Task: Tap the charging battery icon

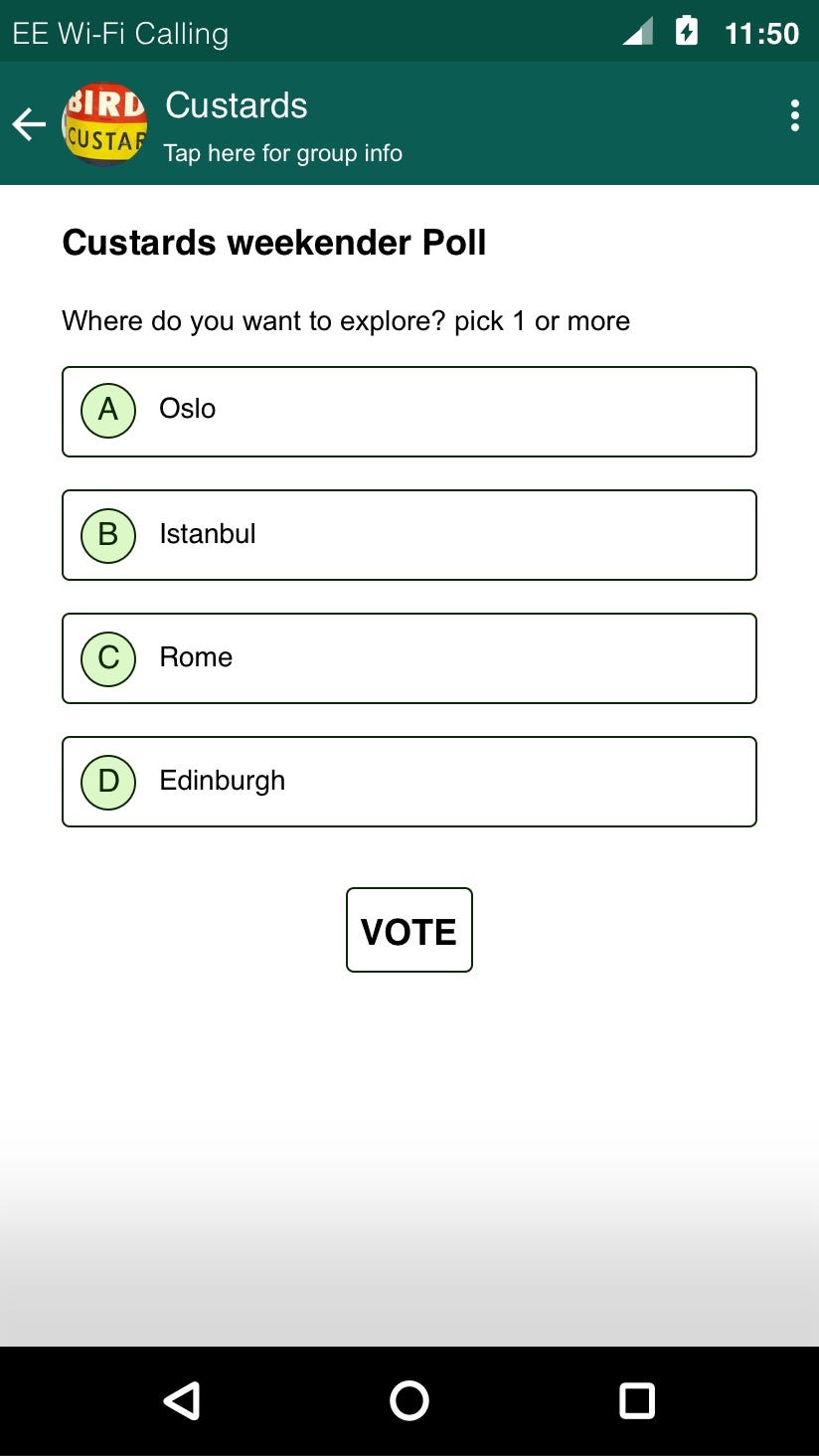Action: [688, 30]
